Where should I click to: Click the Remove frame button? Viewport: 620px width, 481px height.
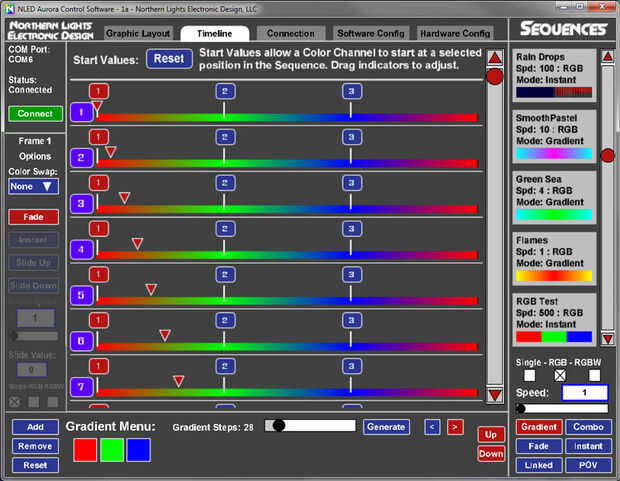click(x=35, y=446)
